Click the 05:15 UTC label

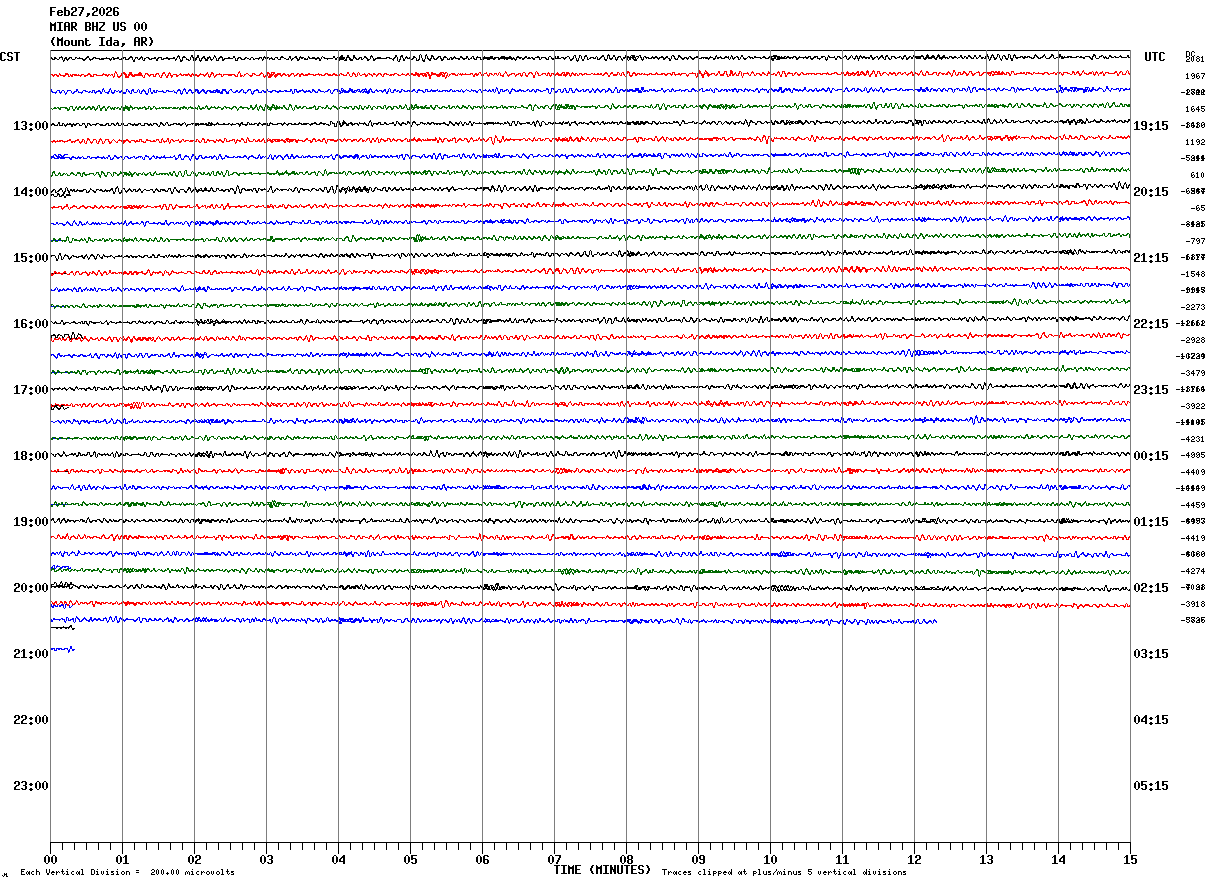click(1151, 786)
